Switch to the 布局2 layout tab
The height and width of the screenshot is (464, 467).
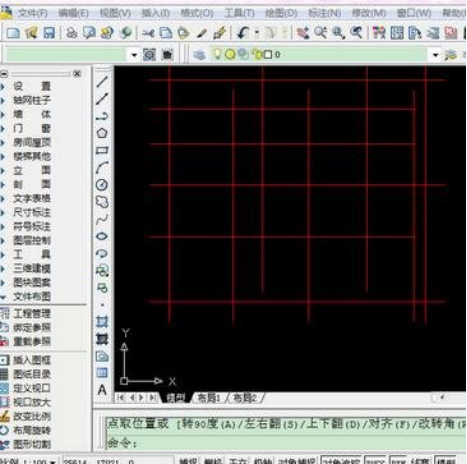(245, 398)
